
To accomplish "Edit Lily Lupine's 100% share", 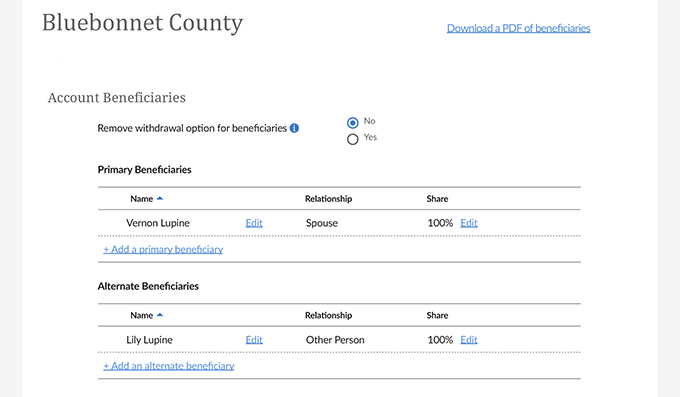I will pyautogui.click(x=469, y=340).
